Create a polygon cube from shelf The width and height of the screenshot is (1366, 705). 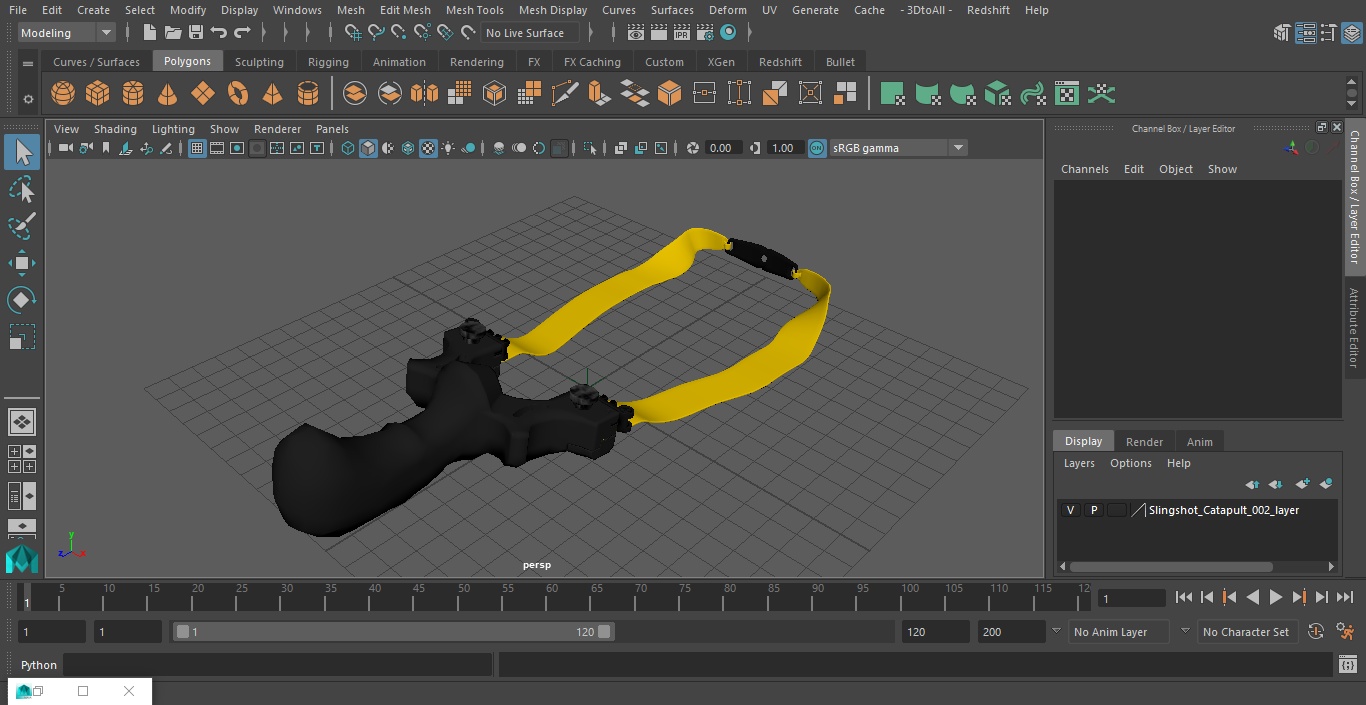click(x=98, y=94)
